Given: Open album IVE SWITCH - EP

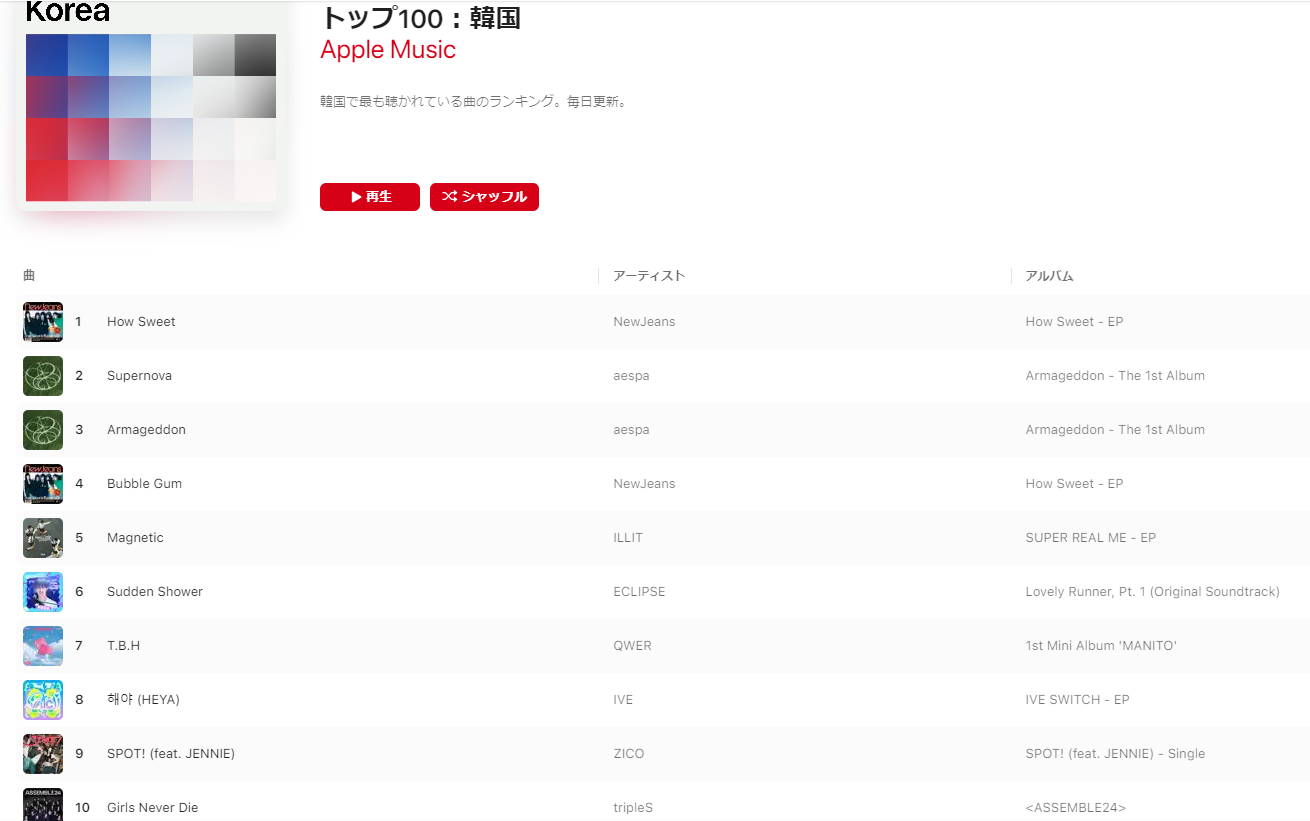Looking at the screenshot, I should click(x=1077, y=700).
